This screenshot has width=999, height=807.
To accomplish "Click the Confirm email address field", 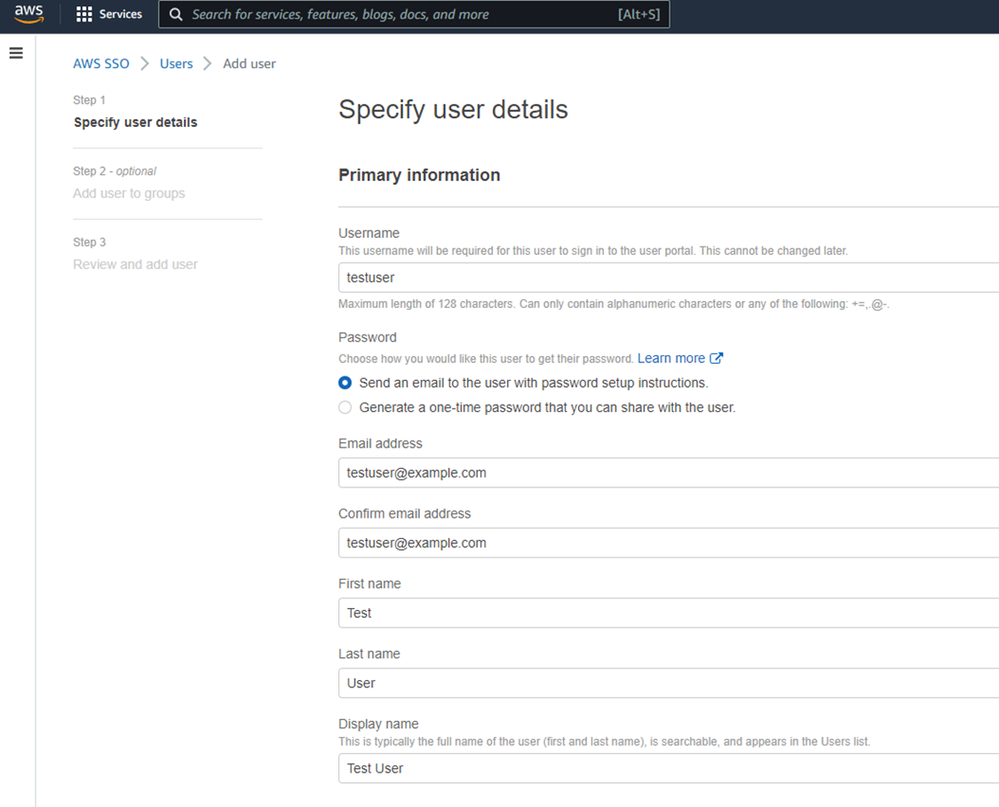I will [x=668, y=543].
